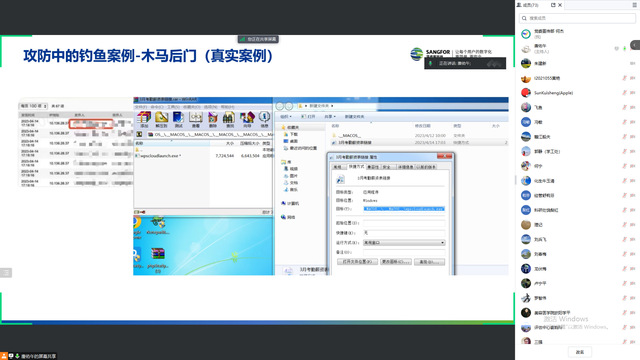
Task: Click WinRAR archive icon on slide's desktop
Action: (158, 254)
